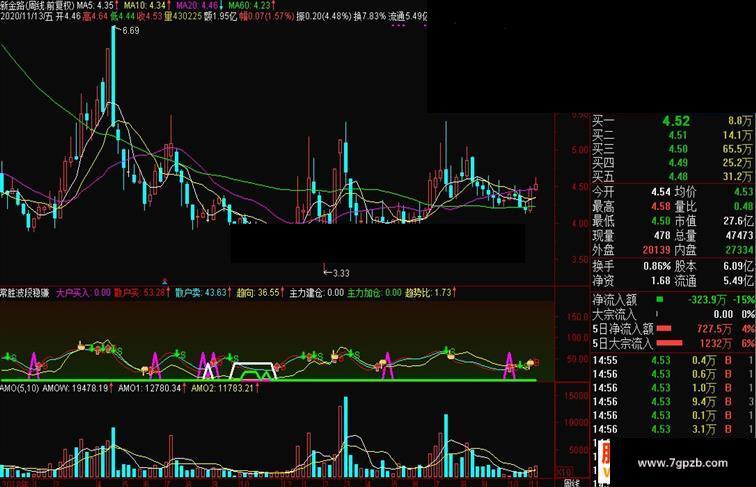The image size is (756, 487).
Task: Click the MA10: 4.34 moving average label
Action: click(147, 5)
